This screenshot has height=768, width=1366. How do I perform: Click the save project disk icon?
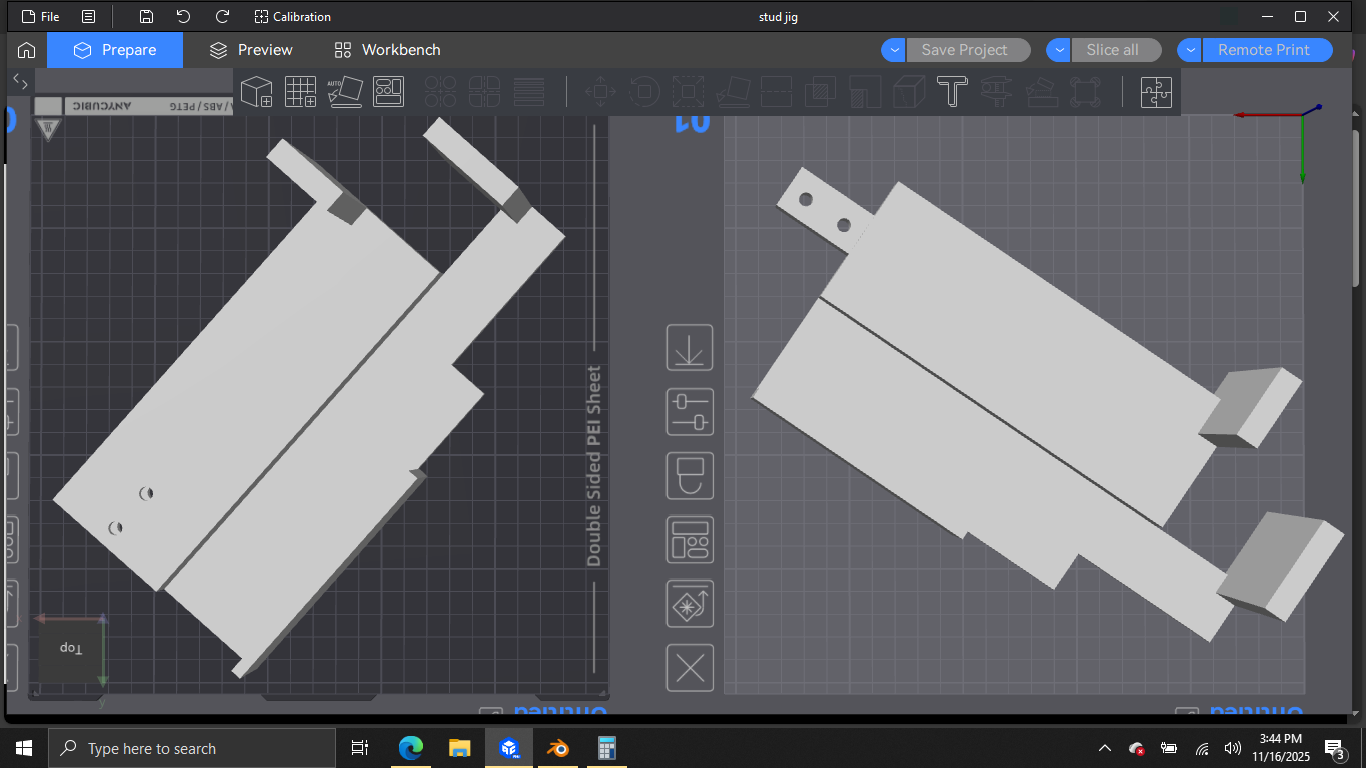point(146,17)
